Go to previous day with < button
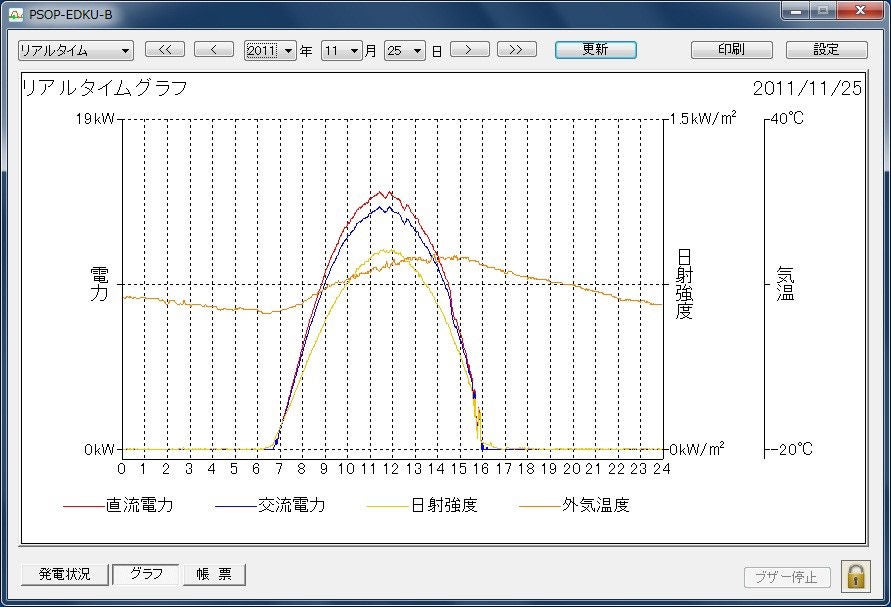This screenshot has width=891, height=607. click(213, 50)
